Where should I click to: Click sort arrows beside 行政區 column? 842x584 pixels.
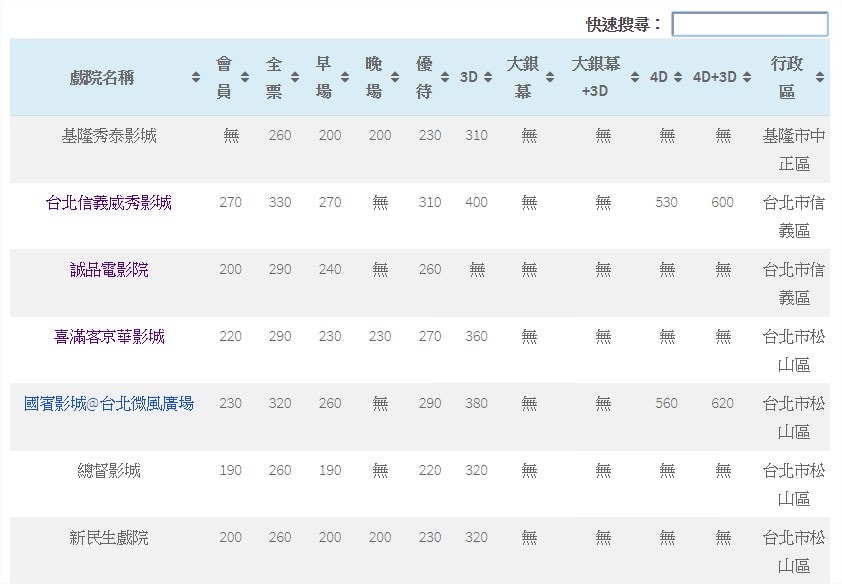[x=820, y=78]
